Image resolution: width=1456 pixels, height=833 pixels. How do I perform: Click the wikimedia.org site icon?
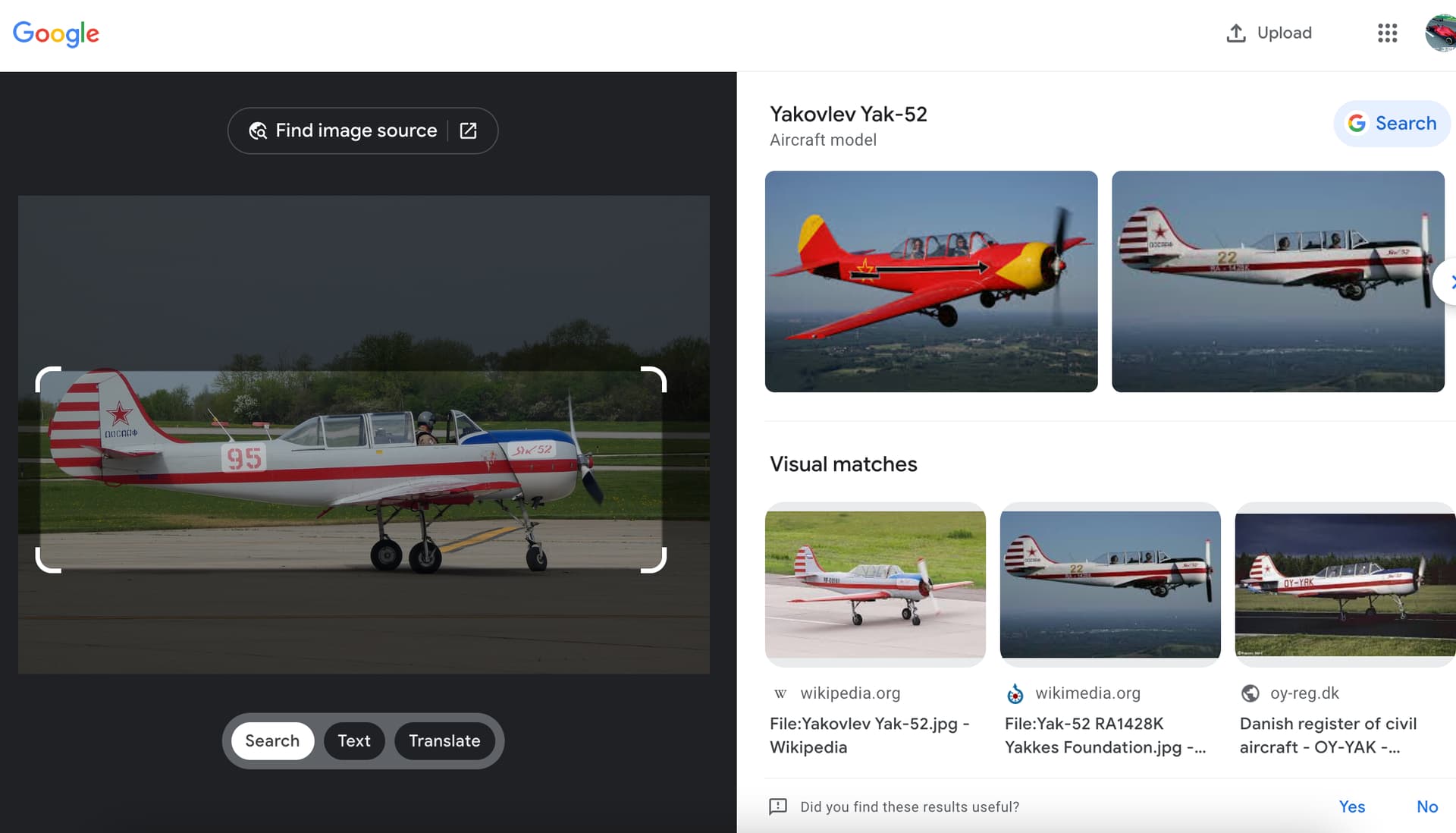[x=1015, y=693]
